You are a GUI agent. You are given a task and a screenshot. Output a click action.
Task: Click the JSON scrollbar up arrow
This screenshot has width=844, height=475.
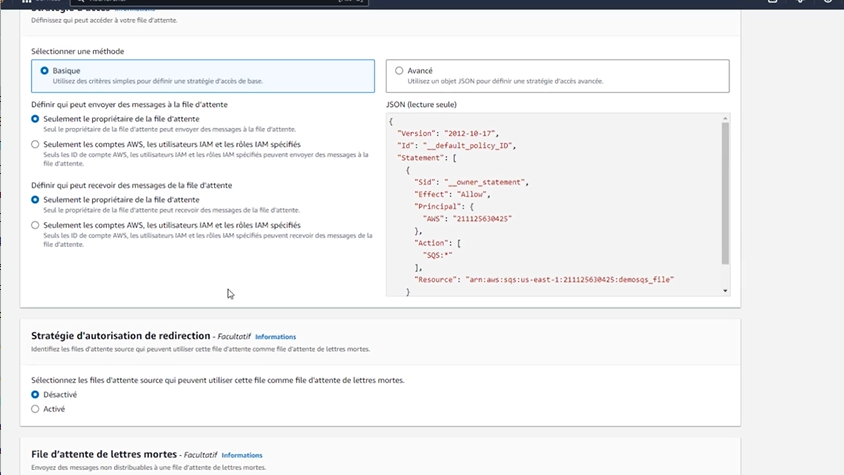click(x=725, y=117)
